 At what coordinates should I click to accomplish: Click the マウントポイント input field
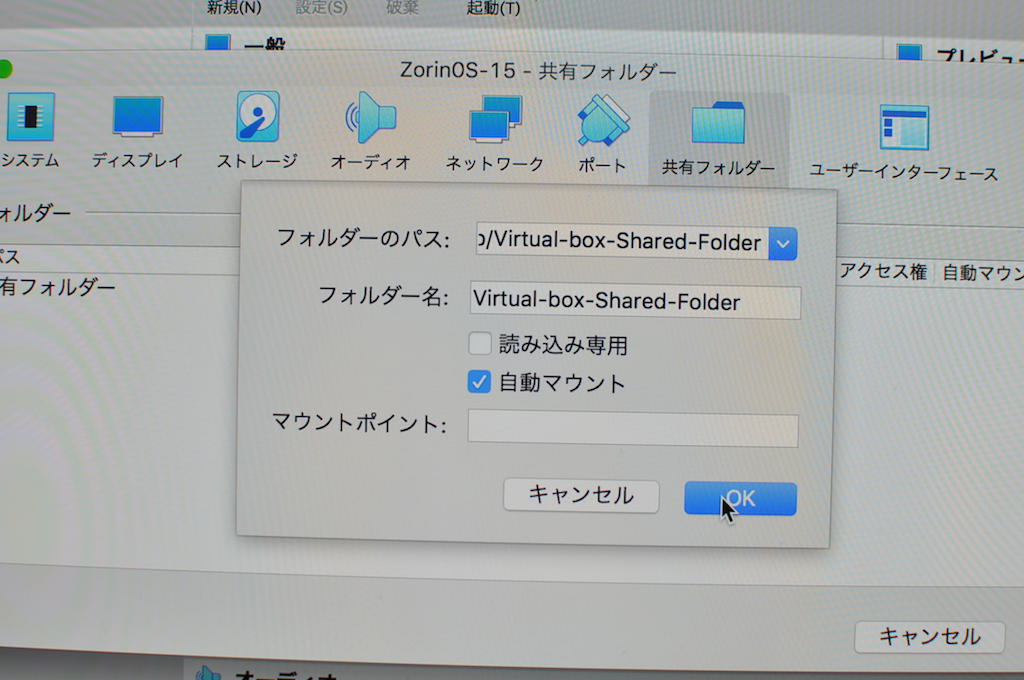[633, 429]
